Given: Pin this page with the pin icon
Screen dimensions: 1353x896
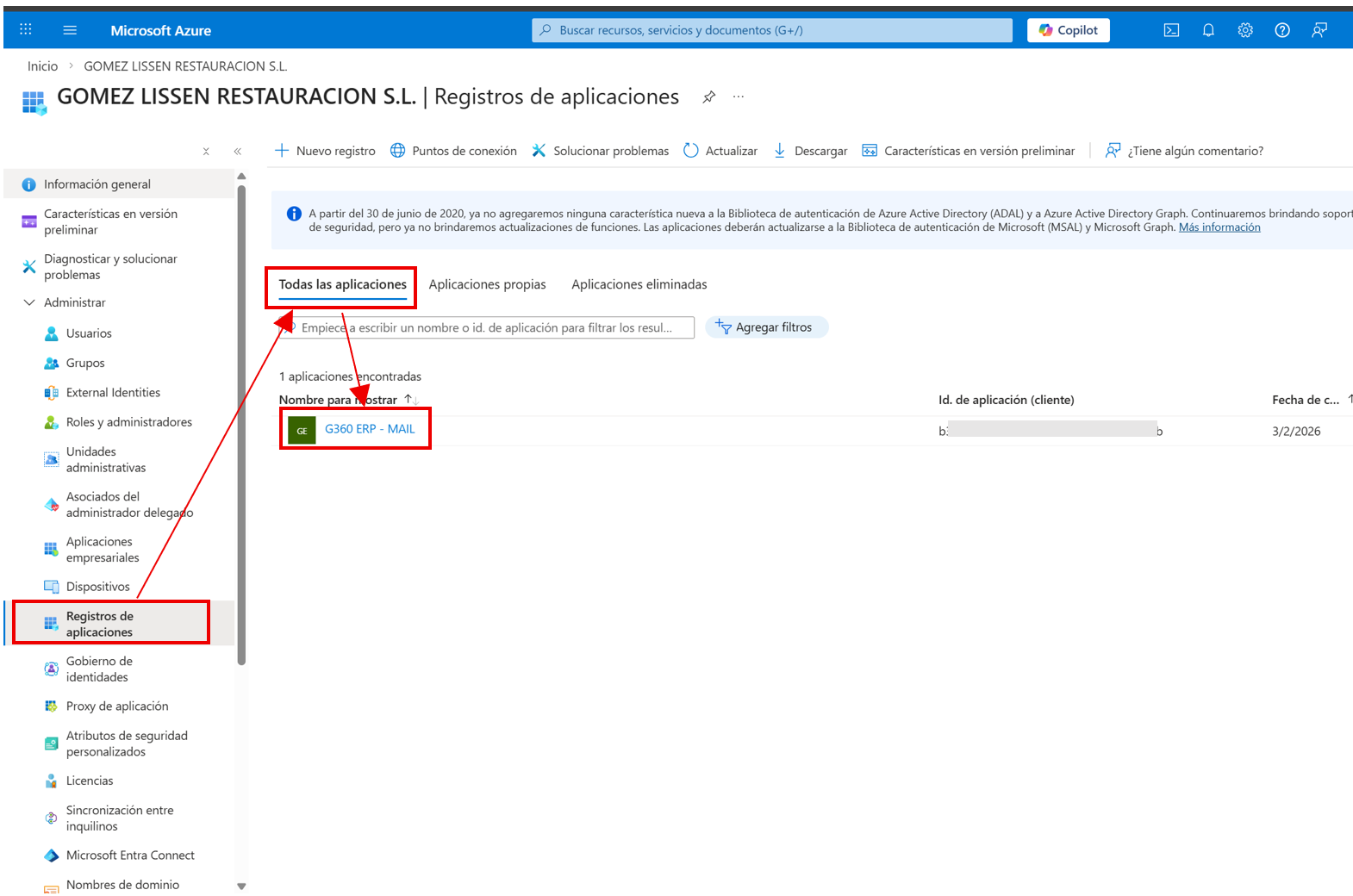Looking at the screenshot, I should 708,96.
